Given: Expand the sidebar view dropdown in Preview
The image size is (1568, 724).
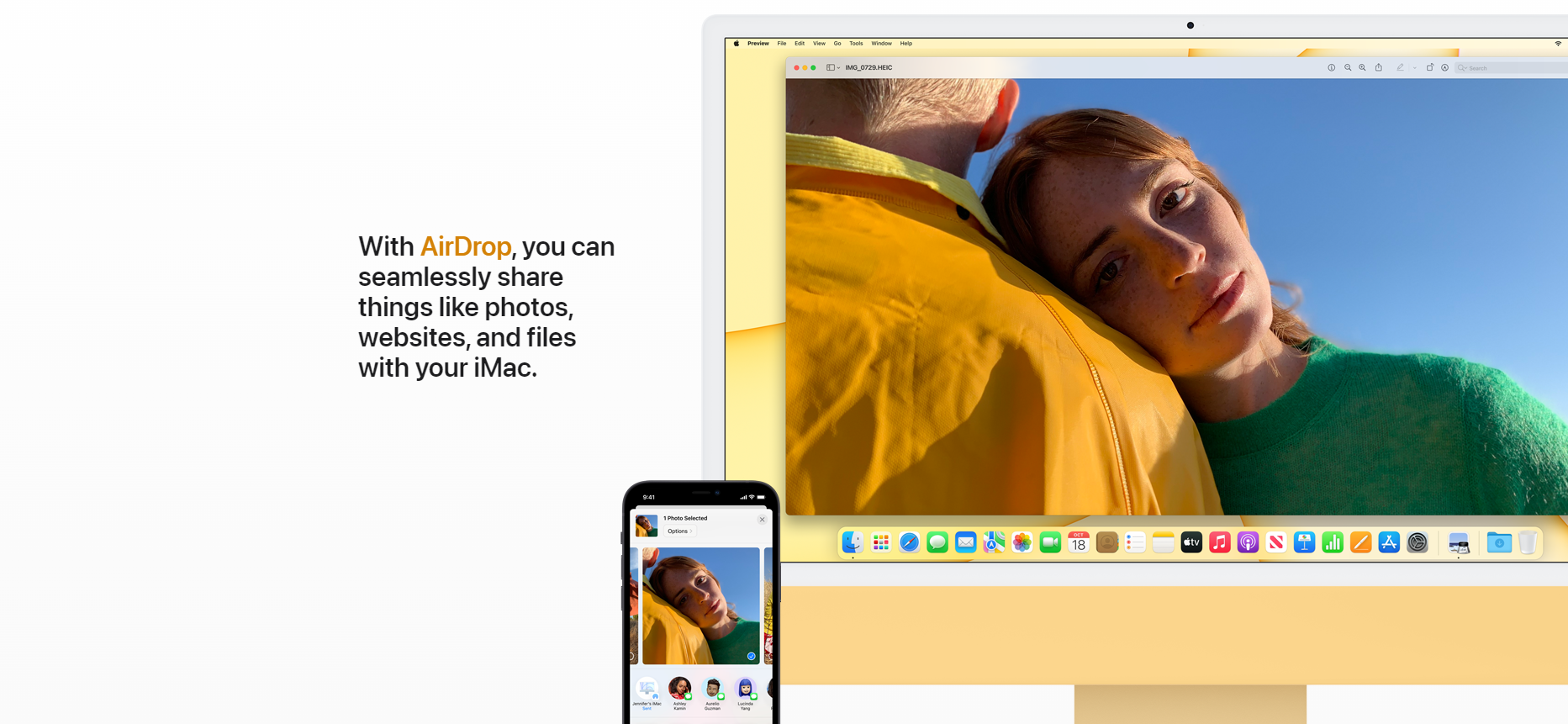Looking at the screenshot, I should pyautogui.click(x=832, y=68).
